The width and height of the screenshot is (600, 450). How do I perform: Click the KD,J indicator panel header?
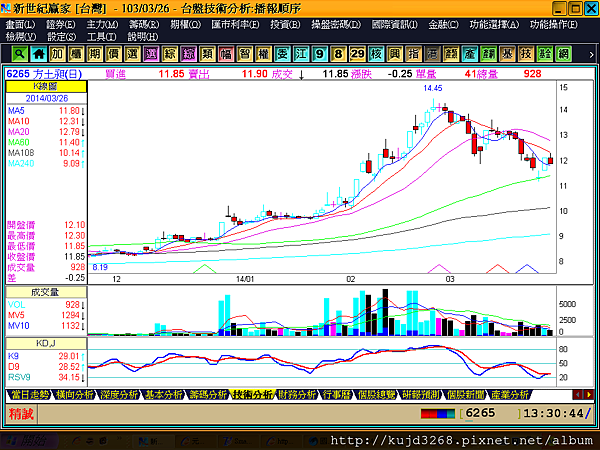pos(46,343)
